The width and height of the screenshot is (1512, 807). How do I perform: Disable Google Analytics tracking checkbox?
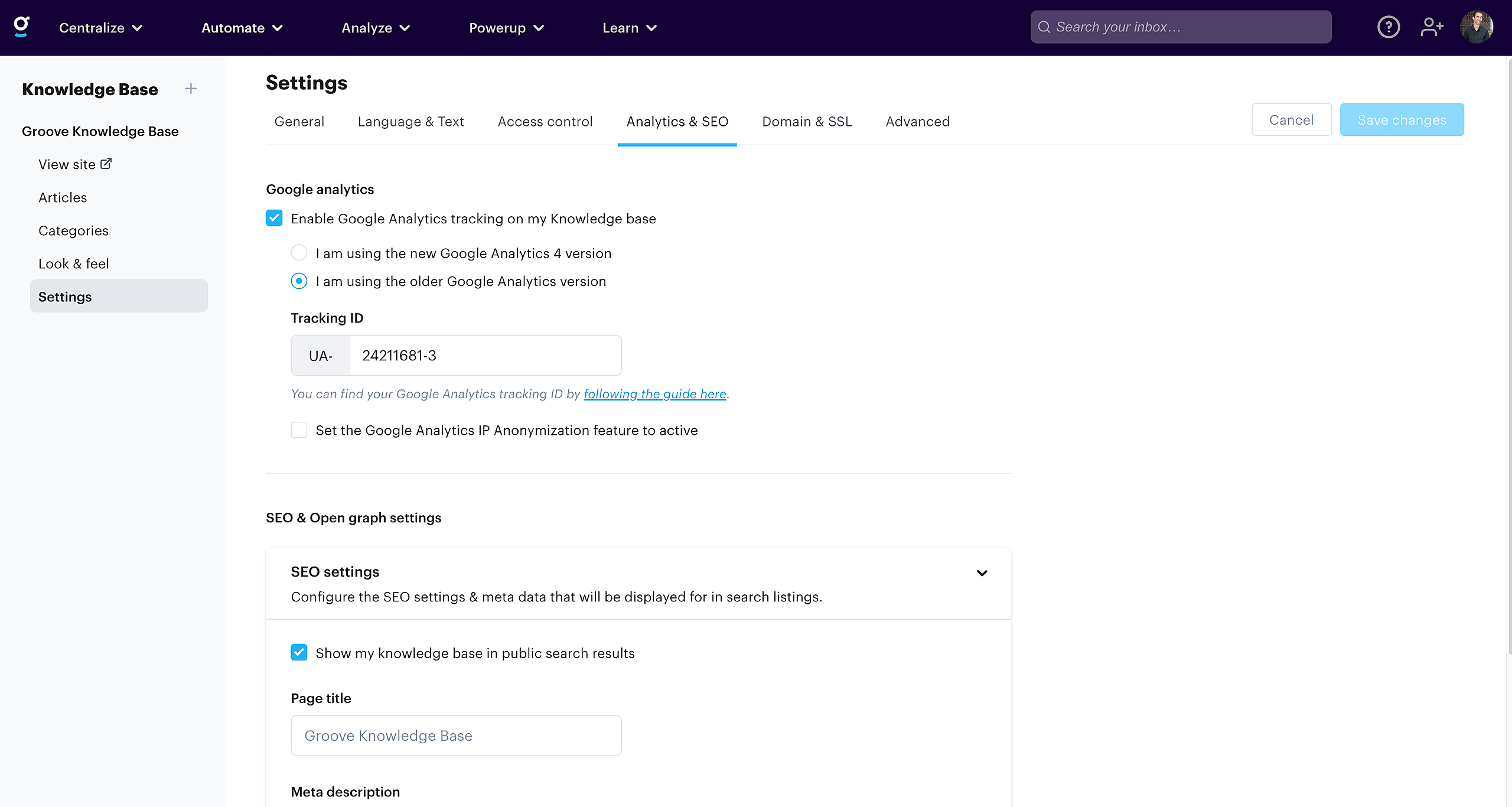(x=274, y=219)
